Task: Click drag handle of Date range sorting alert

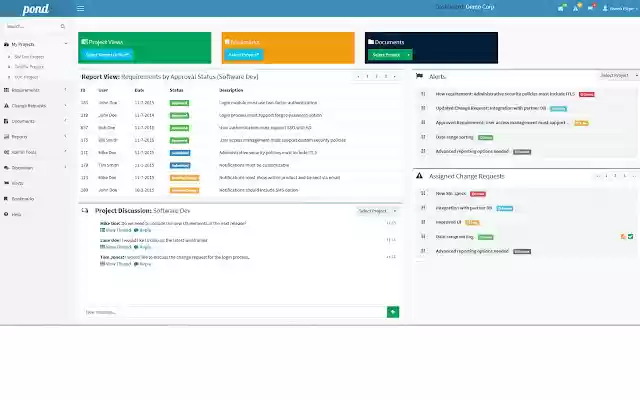Action: pos(423,137)
